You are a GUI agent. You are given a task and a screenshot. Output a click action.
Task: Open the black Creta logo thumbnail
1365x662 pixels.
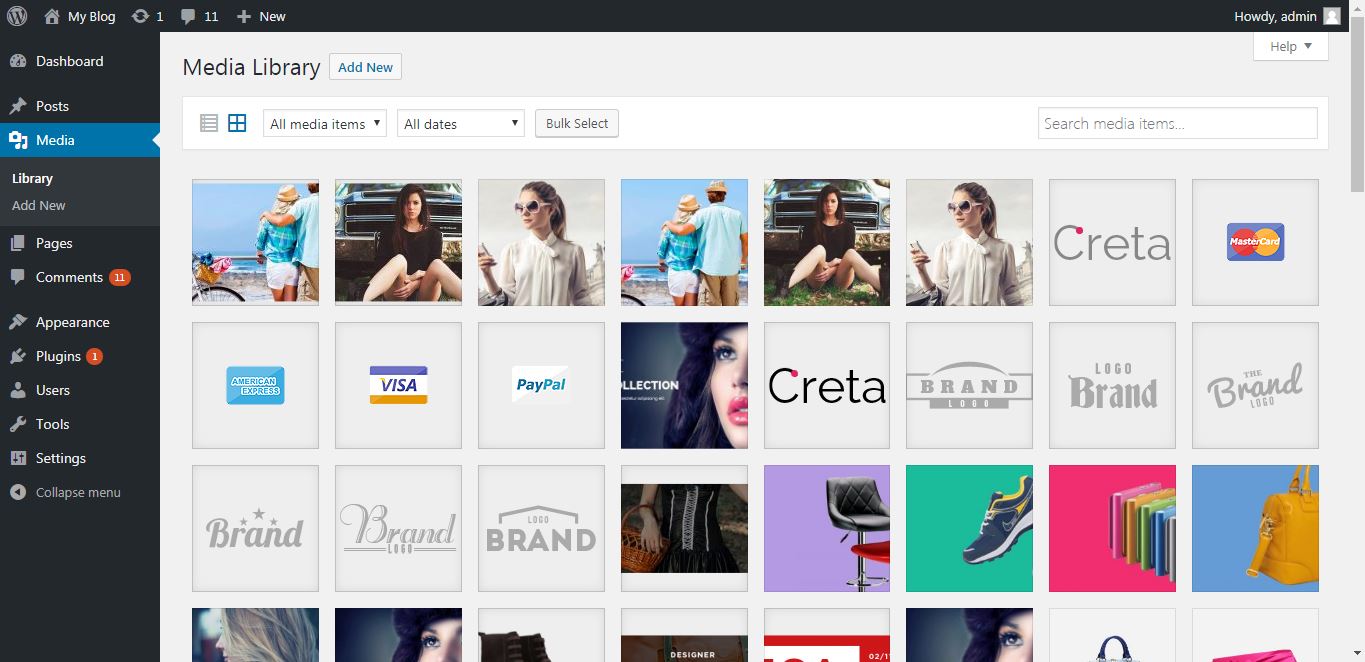826,385
